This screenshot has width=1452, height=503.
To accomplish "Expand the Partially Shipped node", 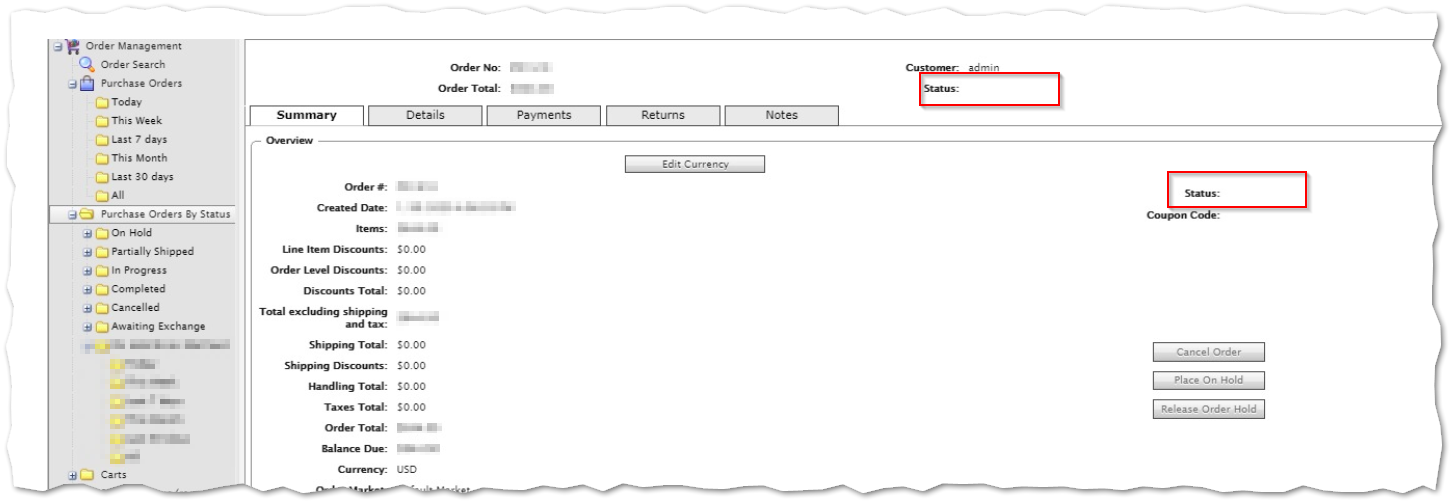I will 87,252.
